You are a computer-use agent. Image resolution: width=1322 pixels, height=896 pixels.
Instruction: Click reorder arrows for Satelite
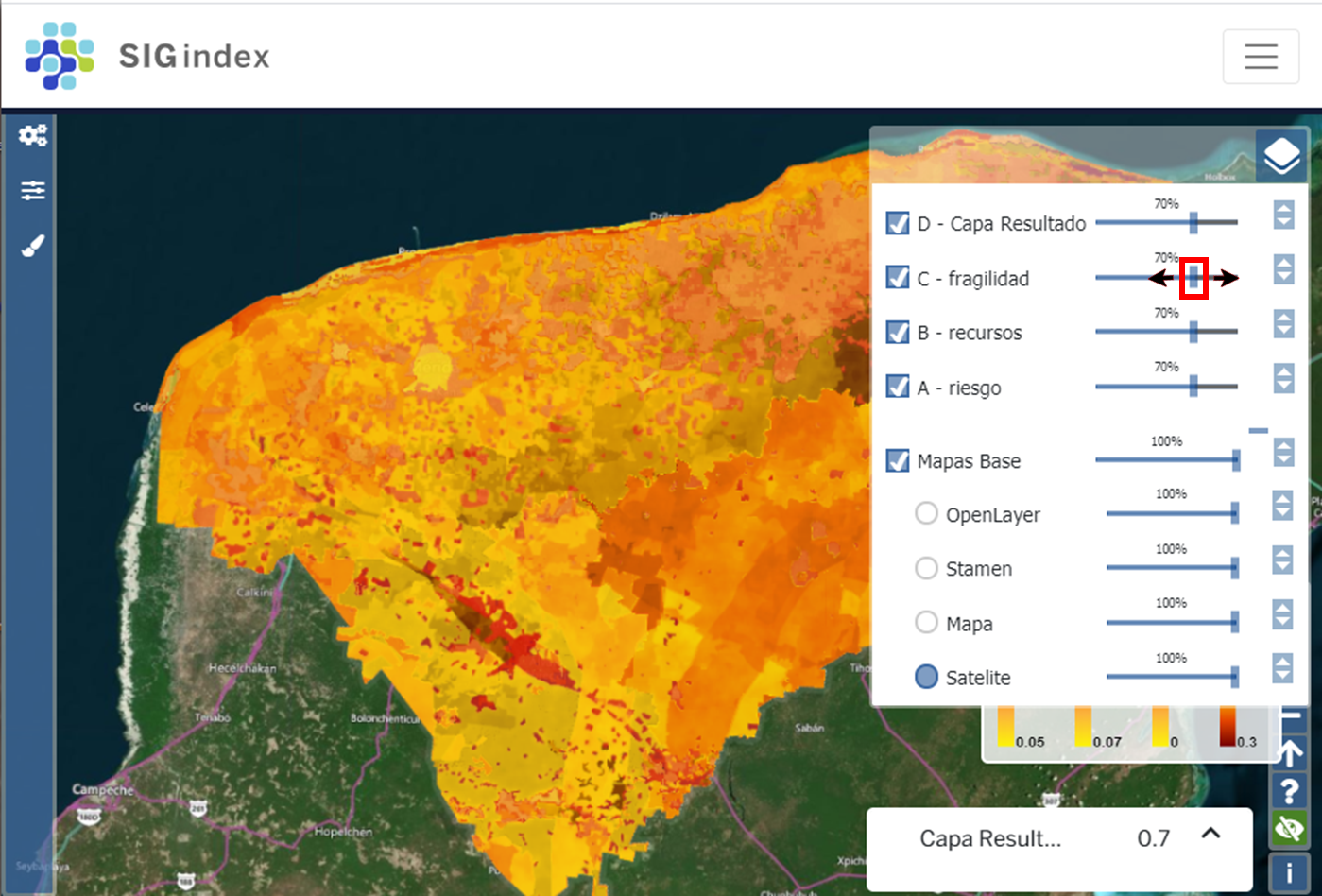(1282, 668)
